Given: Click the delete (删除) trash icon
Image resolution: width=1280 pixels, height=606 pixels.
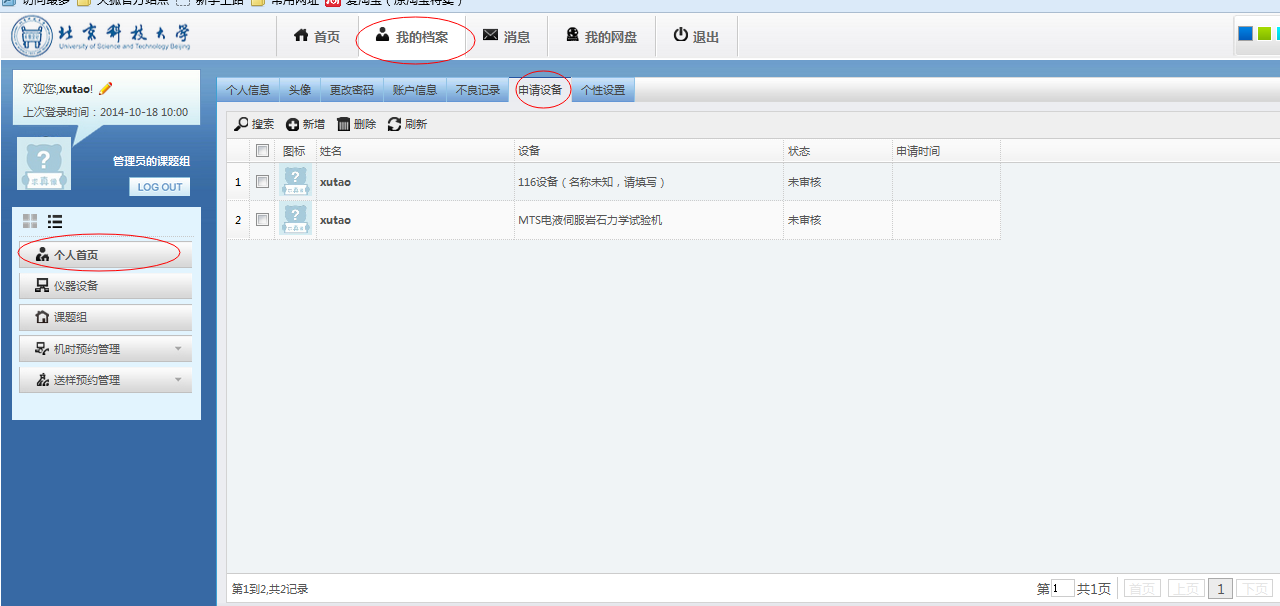Looking at the screenshot, I should [x=344, y=124].
